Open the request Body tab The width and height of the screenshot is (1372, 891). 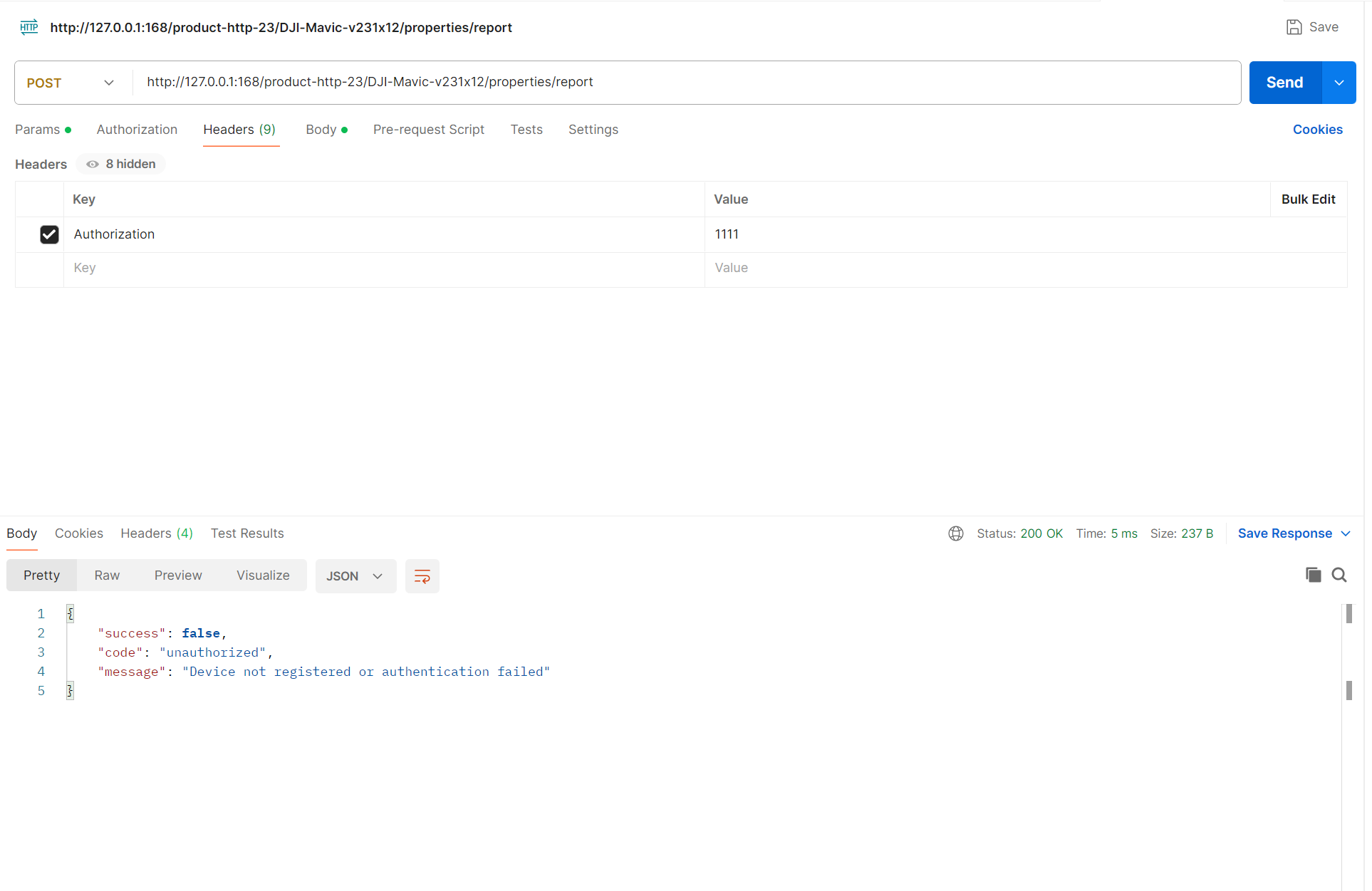click(x=326, y=130)
